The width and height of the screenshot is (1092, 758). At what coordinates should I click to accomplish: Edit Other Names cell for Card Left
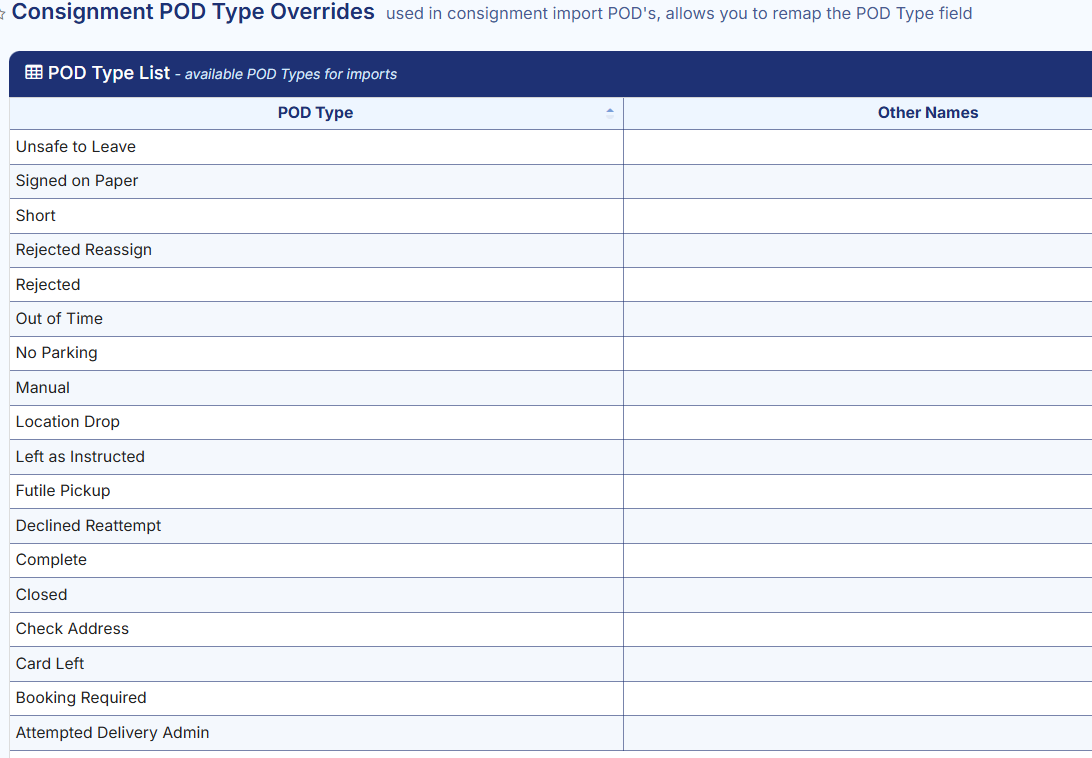(x=857, y=664)
